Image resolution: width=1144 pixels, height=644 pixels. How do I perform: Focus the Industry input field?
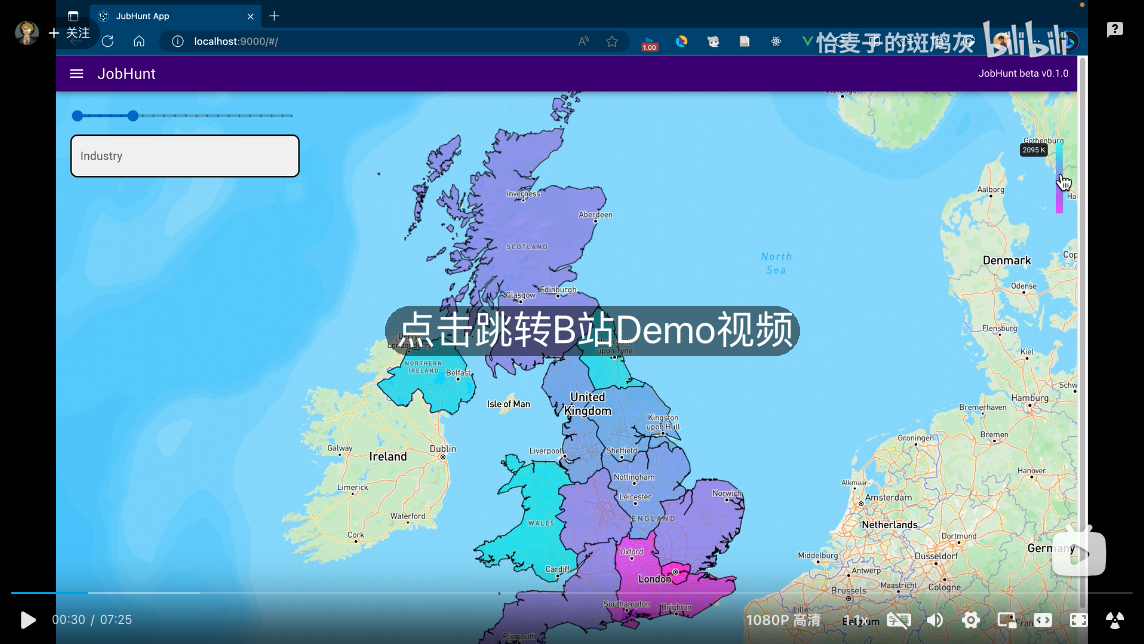click(185, 156)
